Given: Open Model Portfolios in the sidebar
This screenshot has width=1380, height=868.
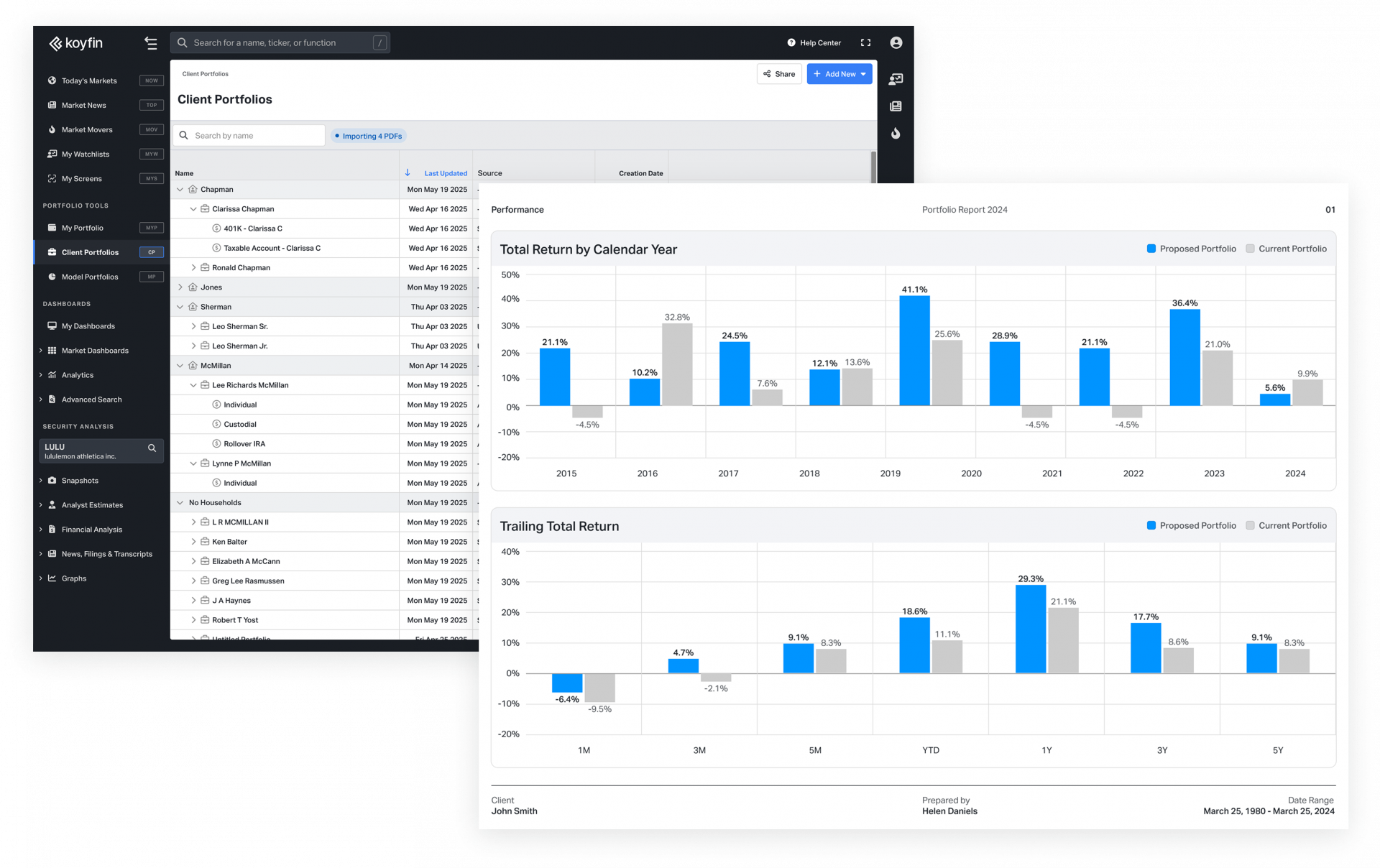Looking at the screenshot, I should click(x=88, y=277).
